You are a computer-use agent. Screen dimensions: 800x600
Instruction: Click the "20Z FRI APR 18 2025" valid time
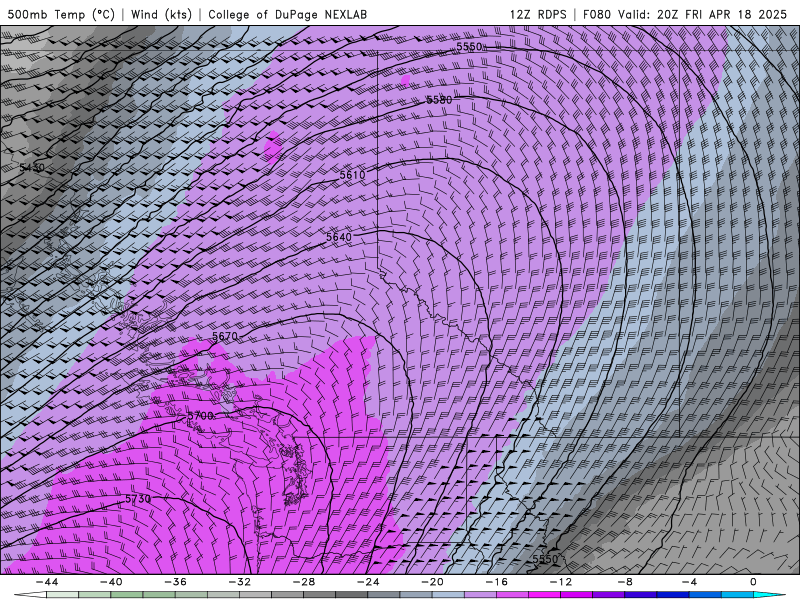pos(722,14)
